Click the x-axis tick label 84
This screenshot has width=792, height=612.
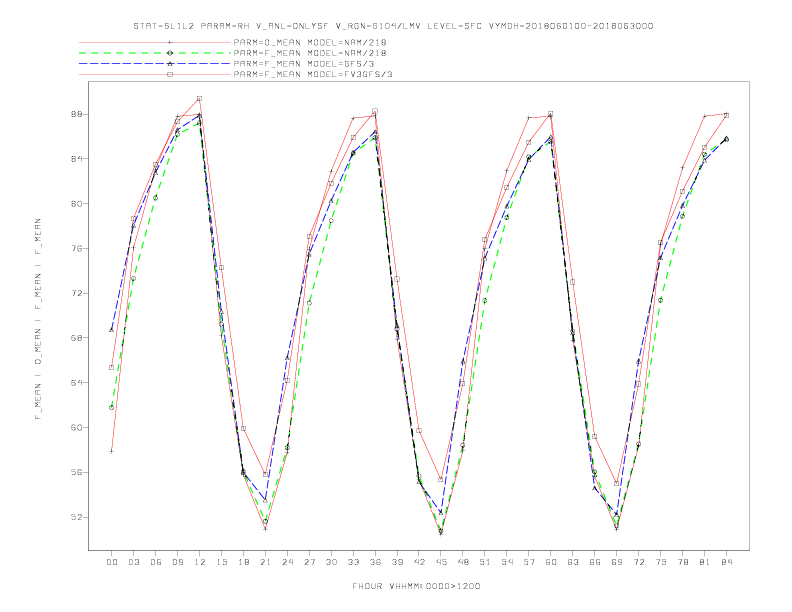click(x=727, y=562)
